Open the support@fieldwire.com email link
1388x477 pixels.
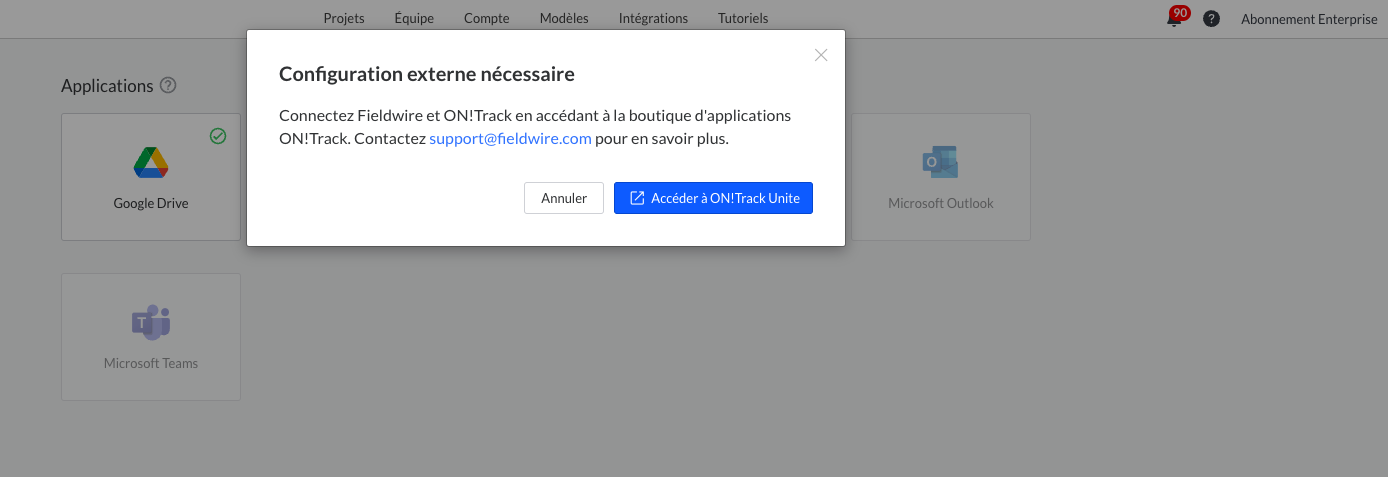coord(510,139)
